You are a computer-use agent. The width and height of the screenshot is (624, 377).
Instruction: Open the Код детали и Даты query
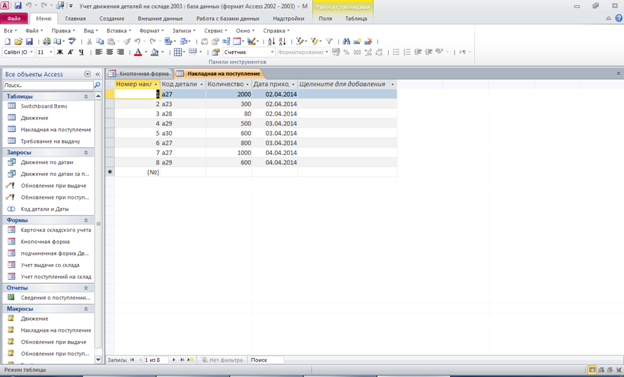coord(45,209)
